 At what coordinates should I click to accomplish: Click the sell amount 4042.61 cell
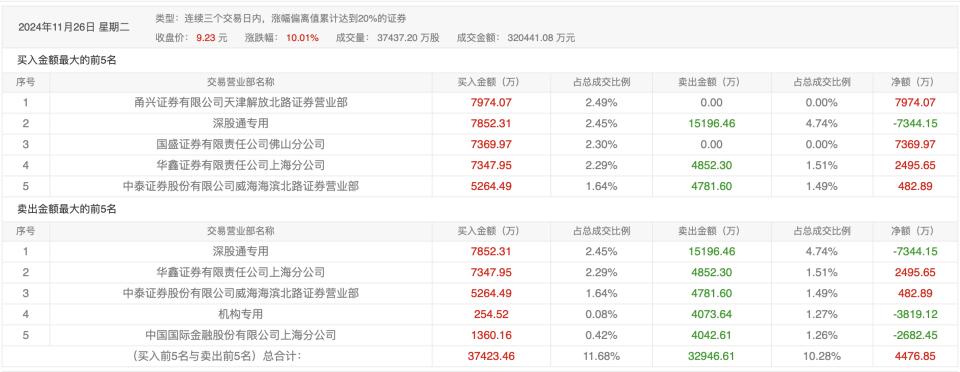click(713, 335)
